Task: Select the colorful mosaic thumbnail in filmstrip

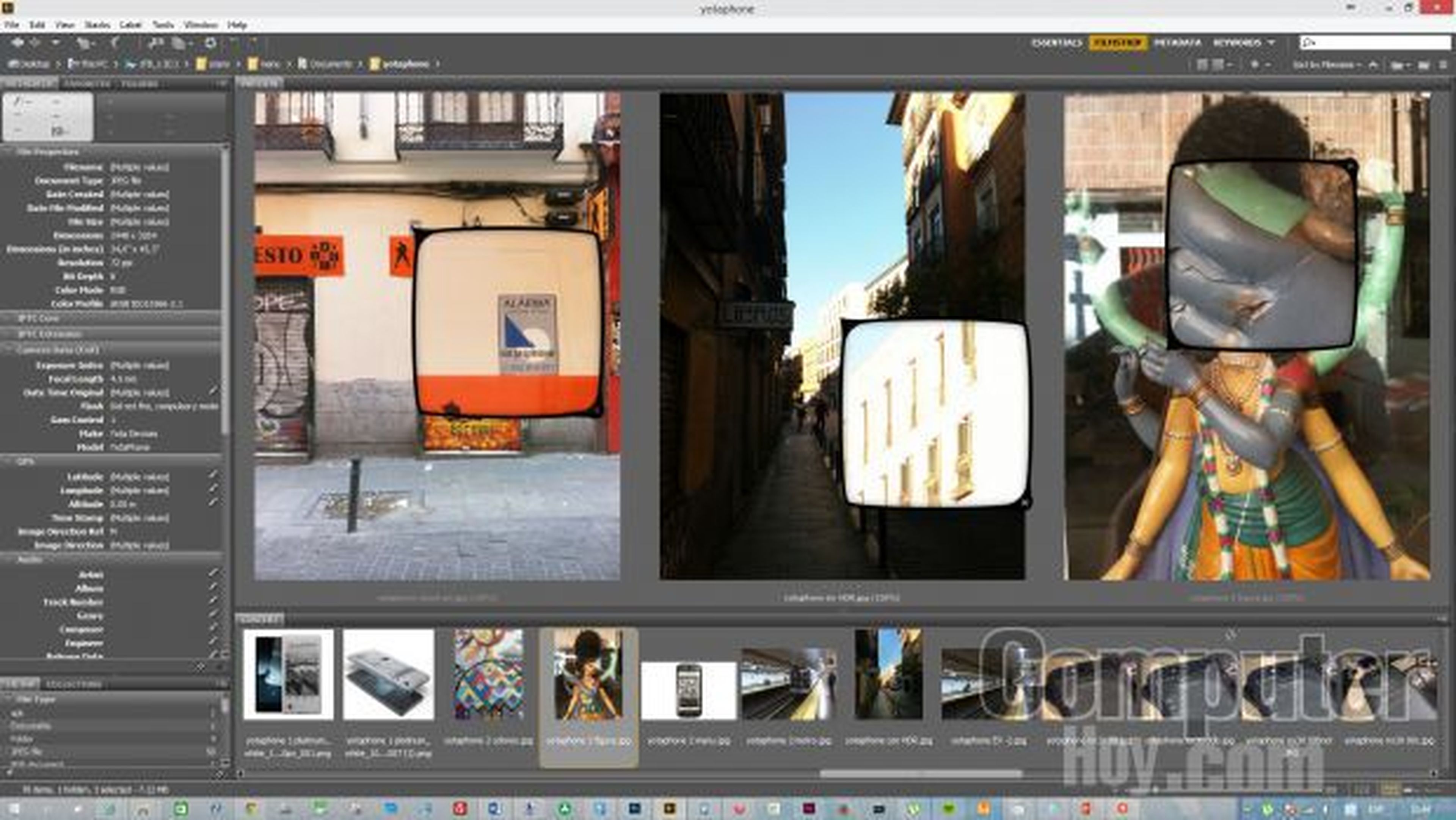Action: (489, 674)
